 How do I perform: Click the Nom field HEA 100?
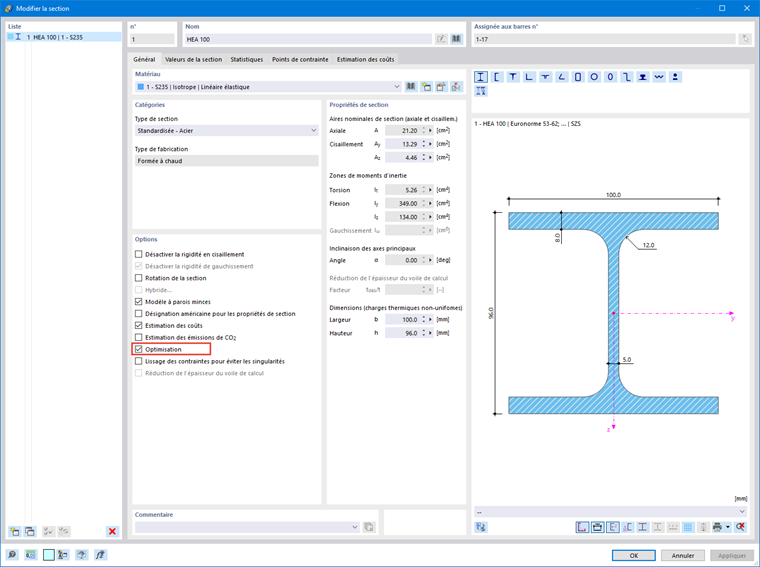coord(308,39)
